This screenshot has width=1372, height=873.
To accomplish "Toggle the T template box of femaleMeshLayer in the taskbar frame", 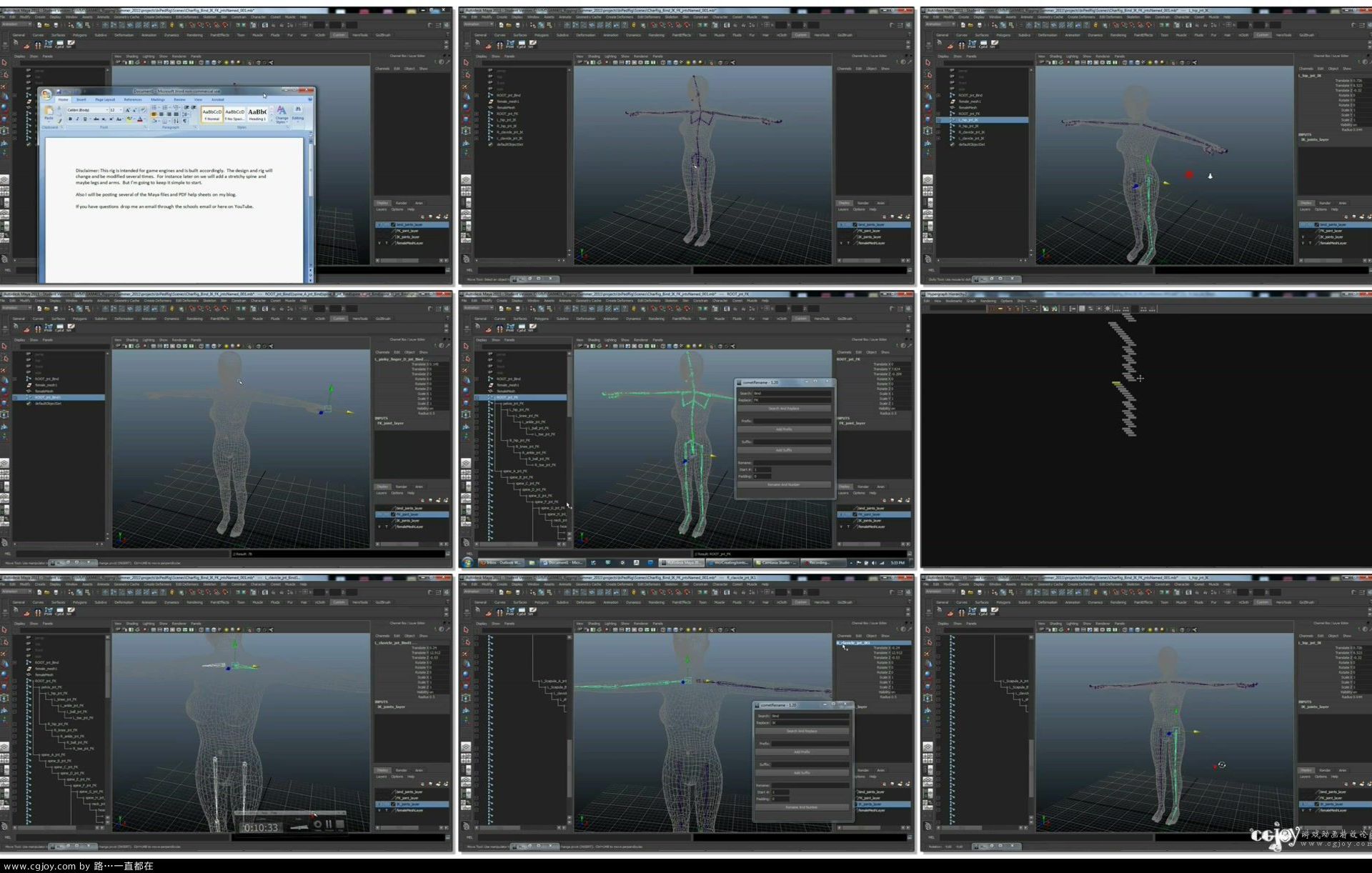I will point(848,527).
